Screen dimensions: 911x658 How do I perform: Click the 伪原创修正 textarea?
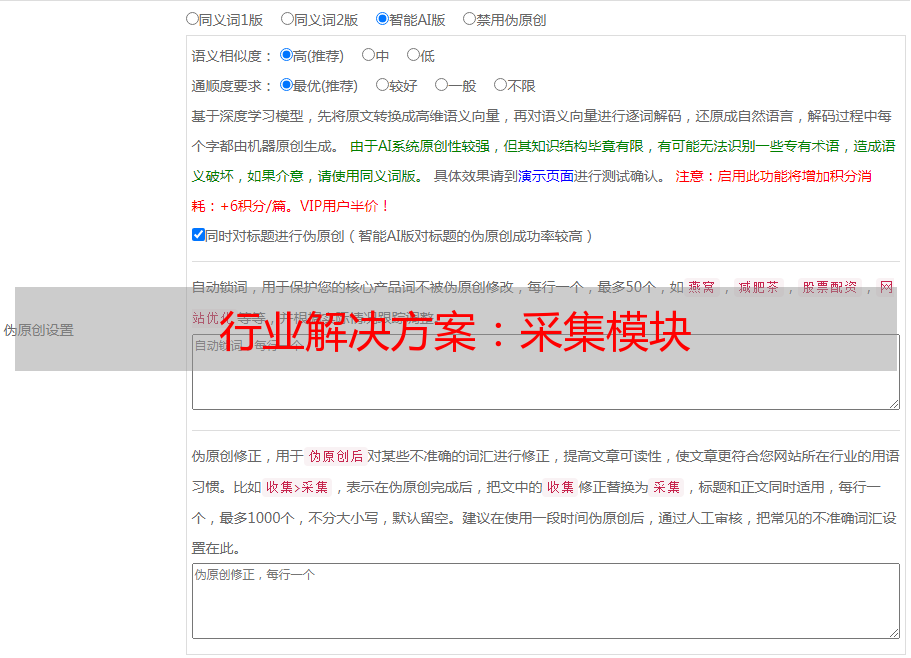(x=546, y=601)
